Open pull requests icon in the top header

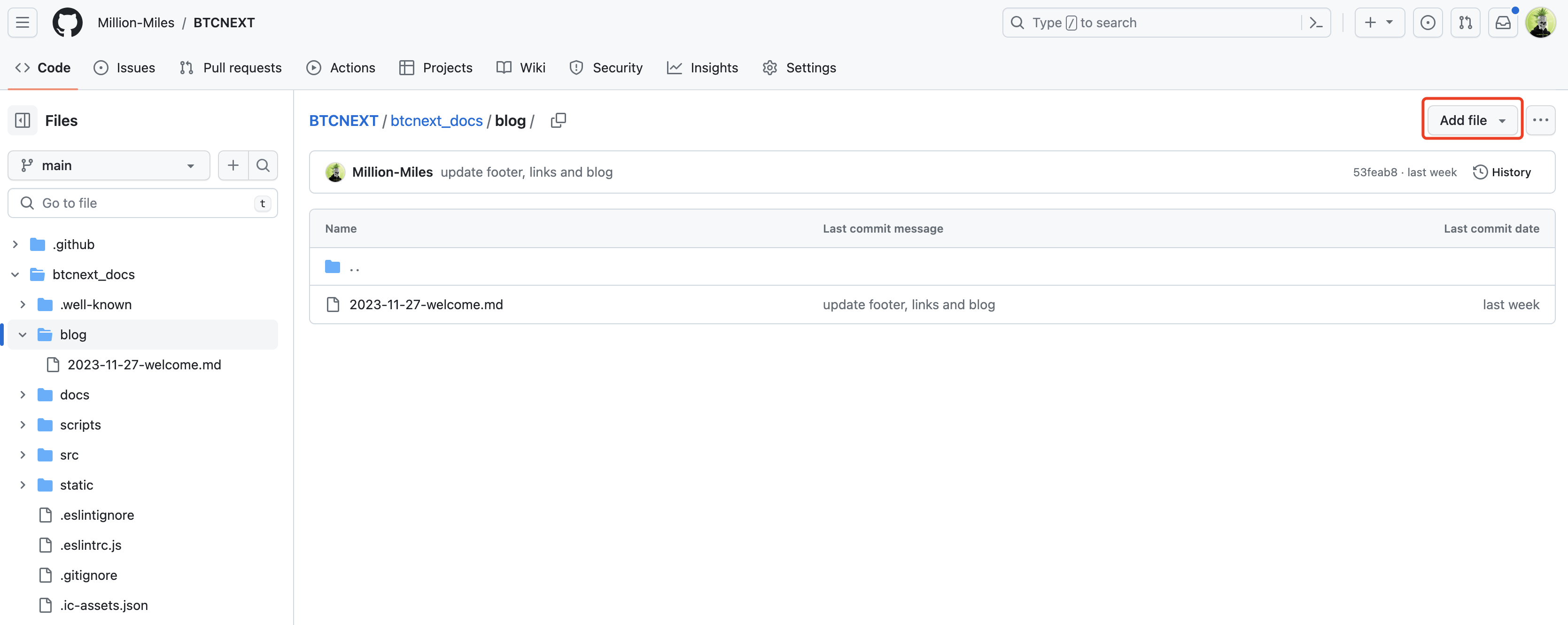pyautogui.click(x=1465, y=23)
